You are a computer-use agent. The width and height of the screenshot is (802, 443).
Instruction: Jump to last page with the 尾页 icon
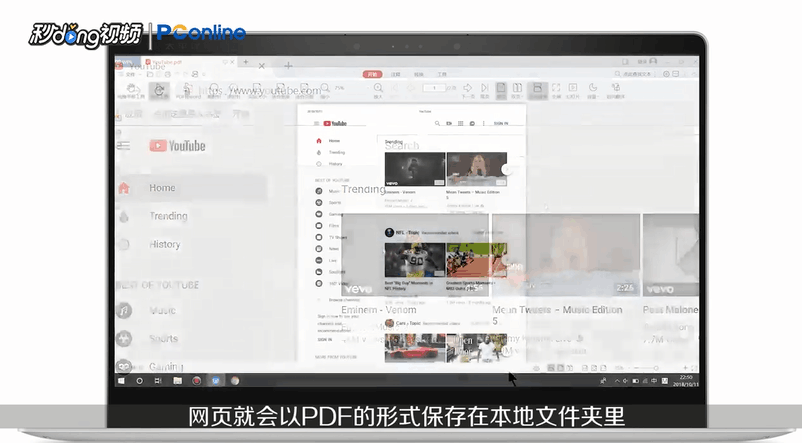pyautogui.click(x=484, y=91)
